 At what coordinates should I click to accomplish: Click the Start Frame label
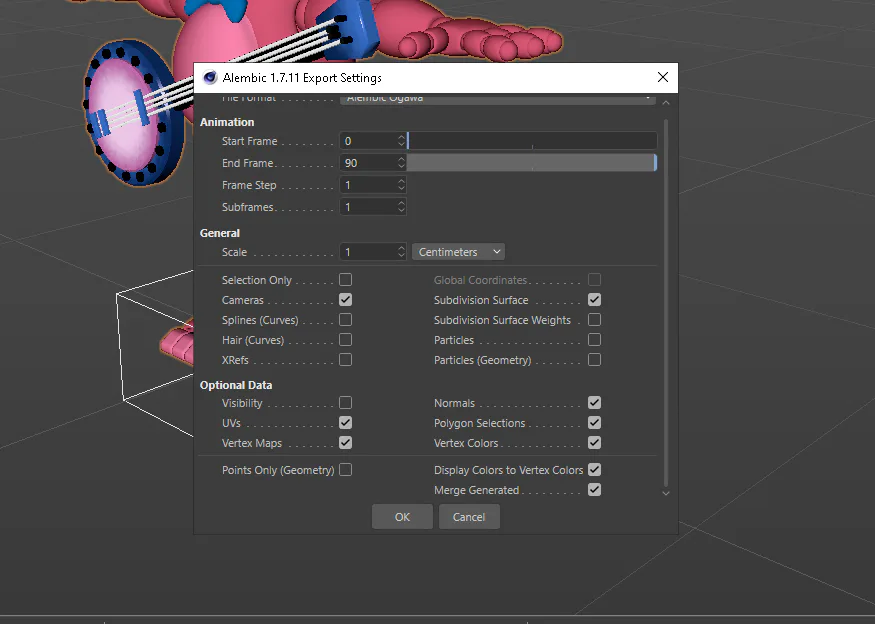[249, 141]
